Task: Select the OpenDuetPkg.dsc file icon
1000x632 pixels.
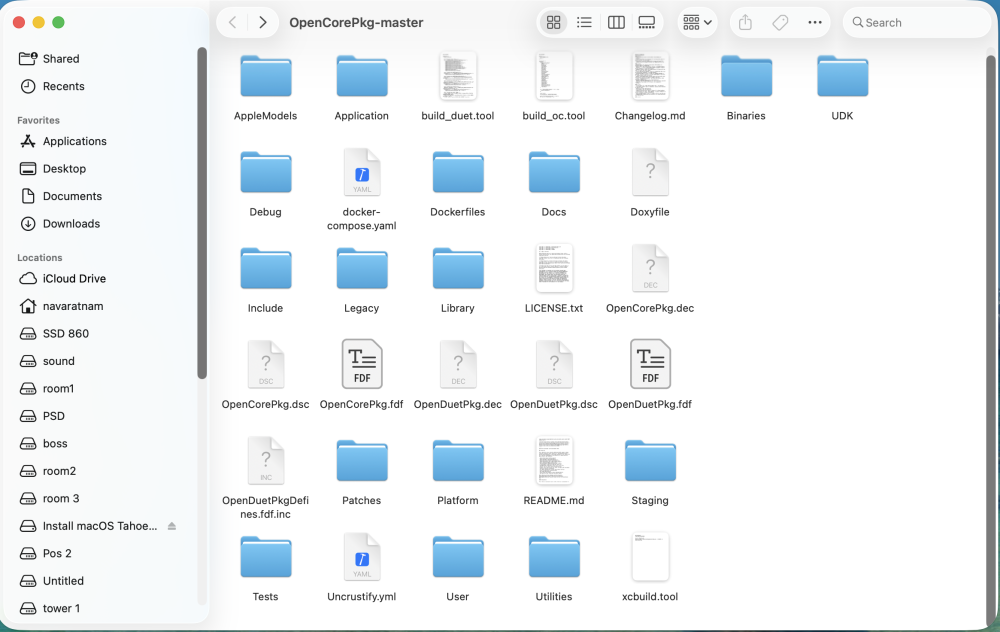Action: (554, 365)
